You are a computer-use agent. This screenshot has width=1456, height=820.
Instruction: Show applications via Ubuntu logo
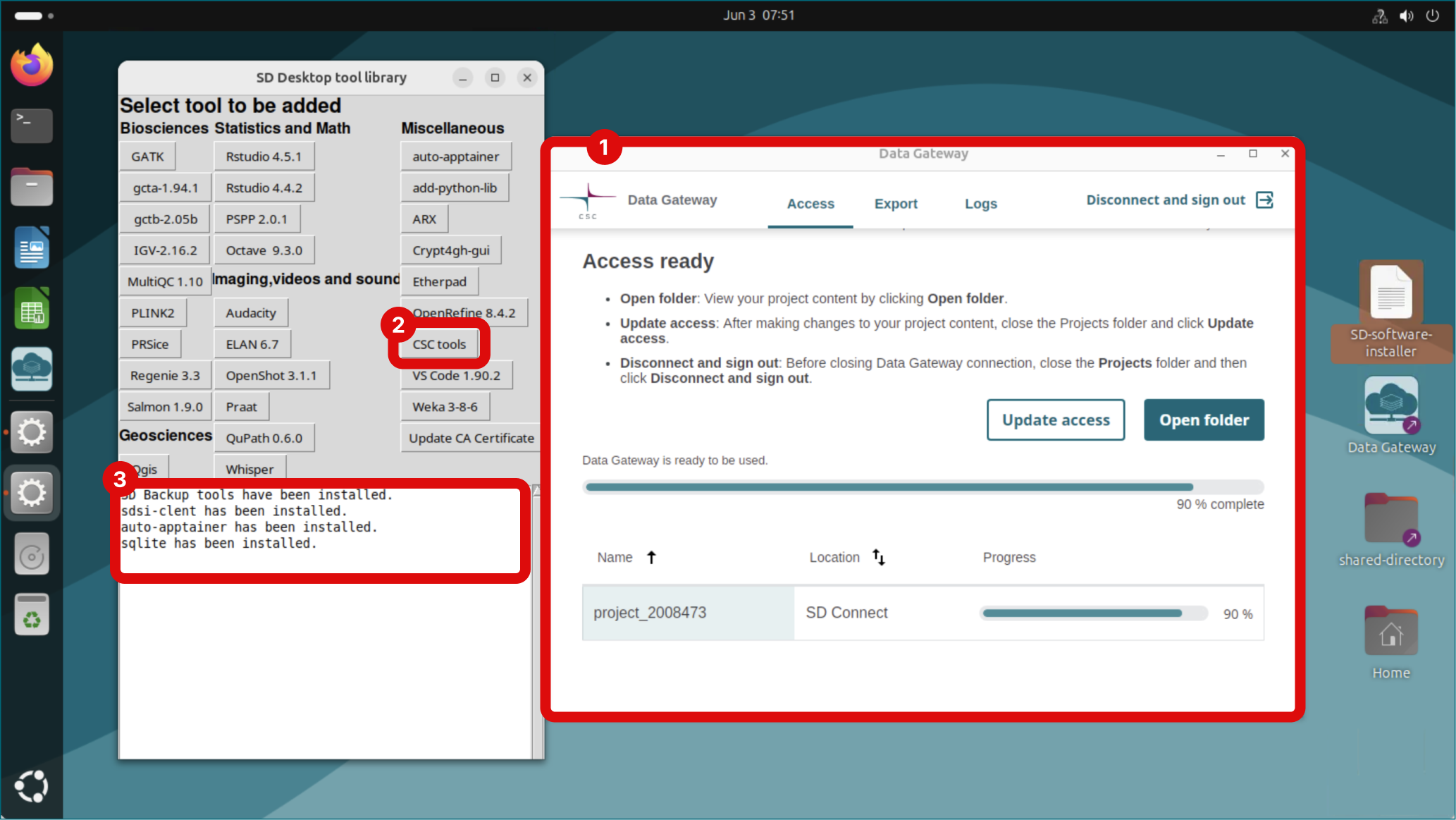[x=32, y=786]
